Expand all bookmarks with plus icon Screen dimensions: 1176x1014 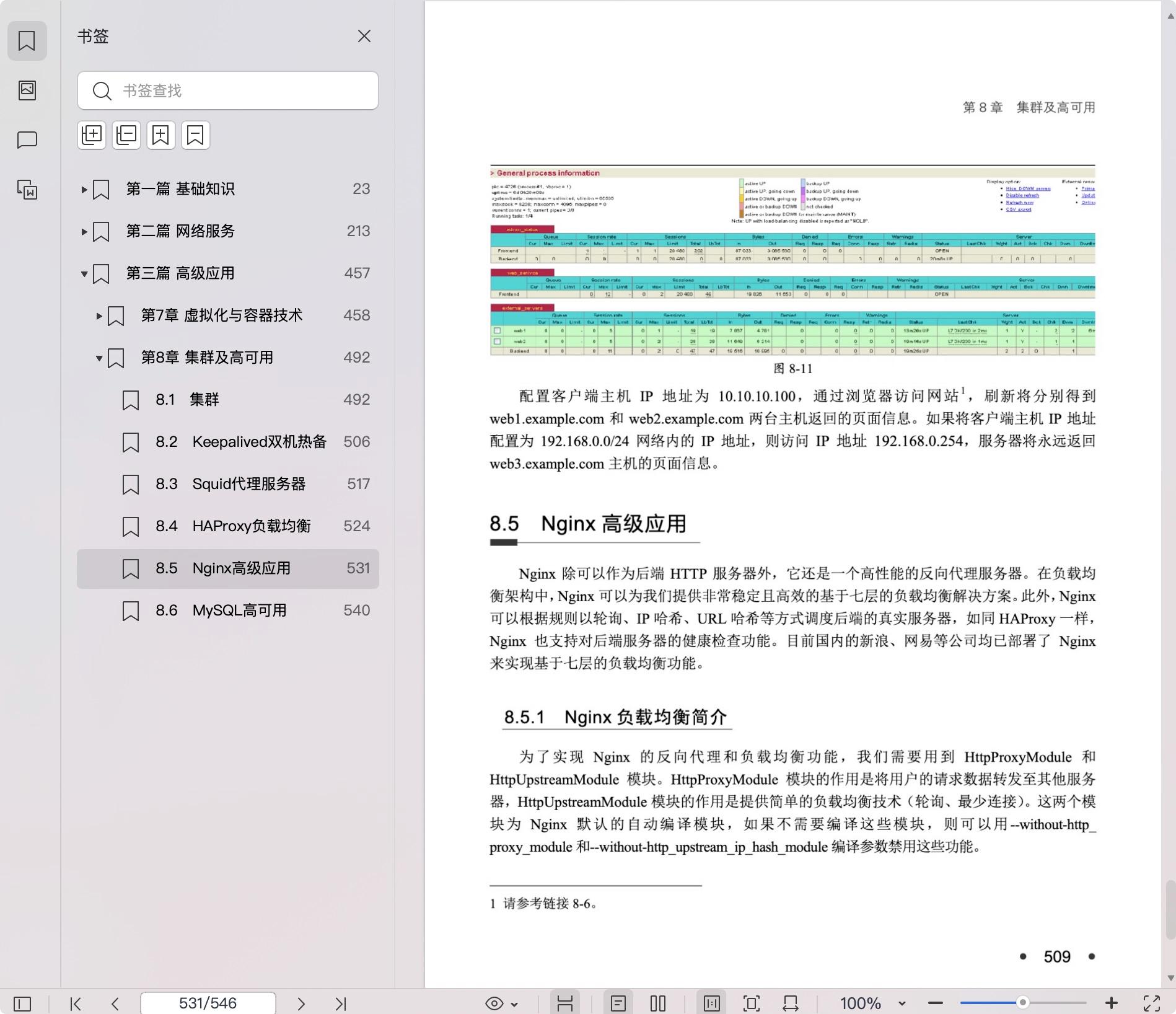pos(92,134)
